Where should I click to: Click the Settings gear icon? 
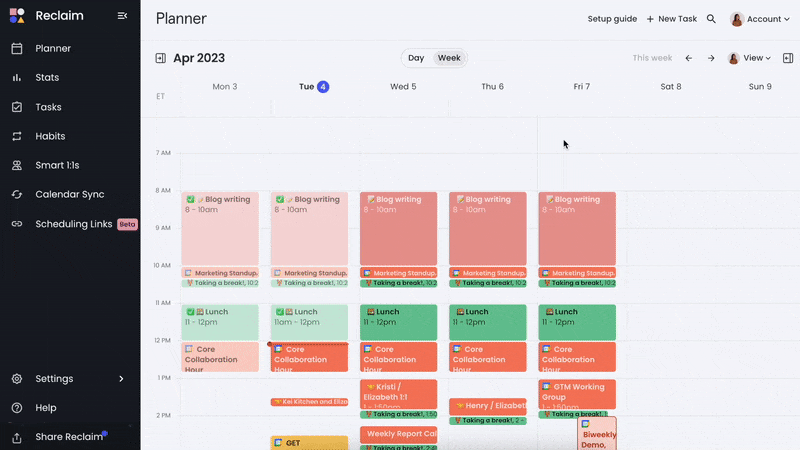pyautogui.click(x=17, y=379)
